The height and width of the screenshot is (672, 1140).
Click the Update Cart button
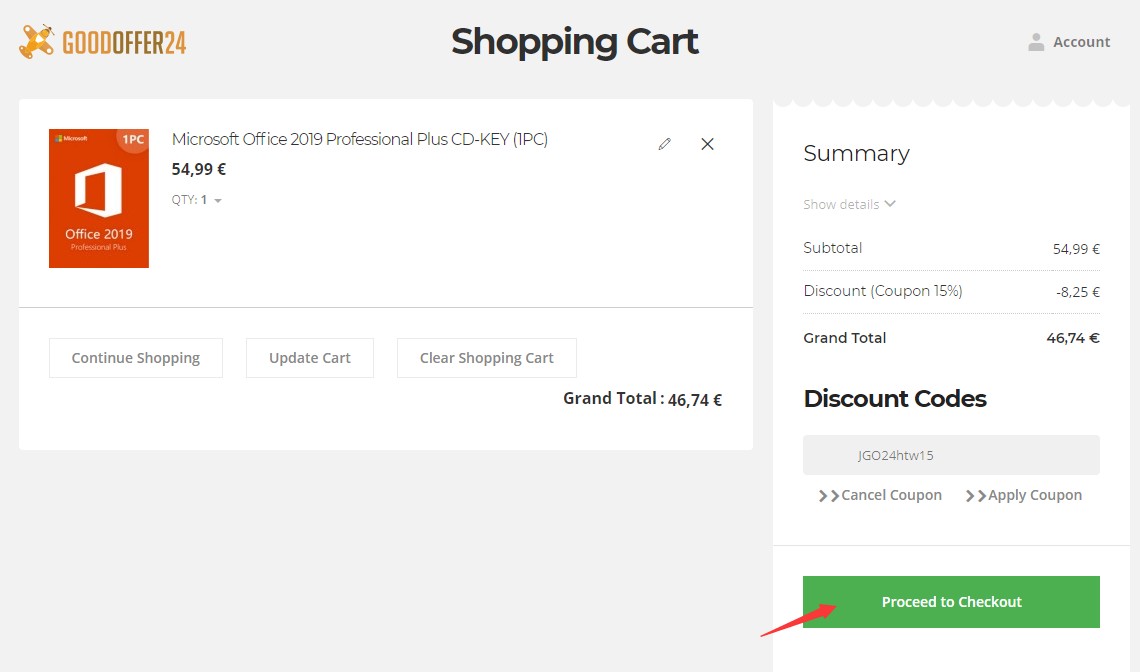[x=310, y=358]
